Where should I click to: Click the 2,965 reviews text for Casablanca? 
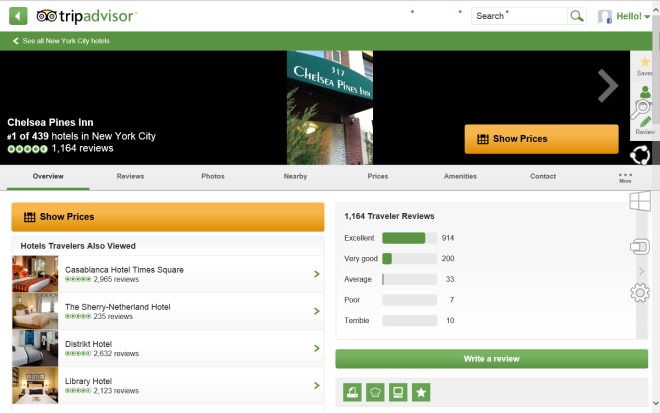click(x=116, y=280)
